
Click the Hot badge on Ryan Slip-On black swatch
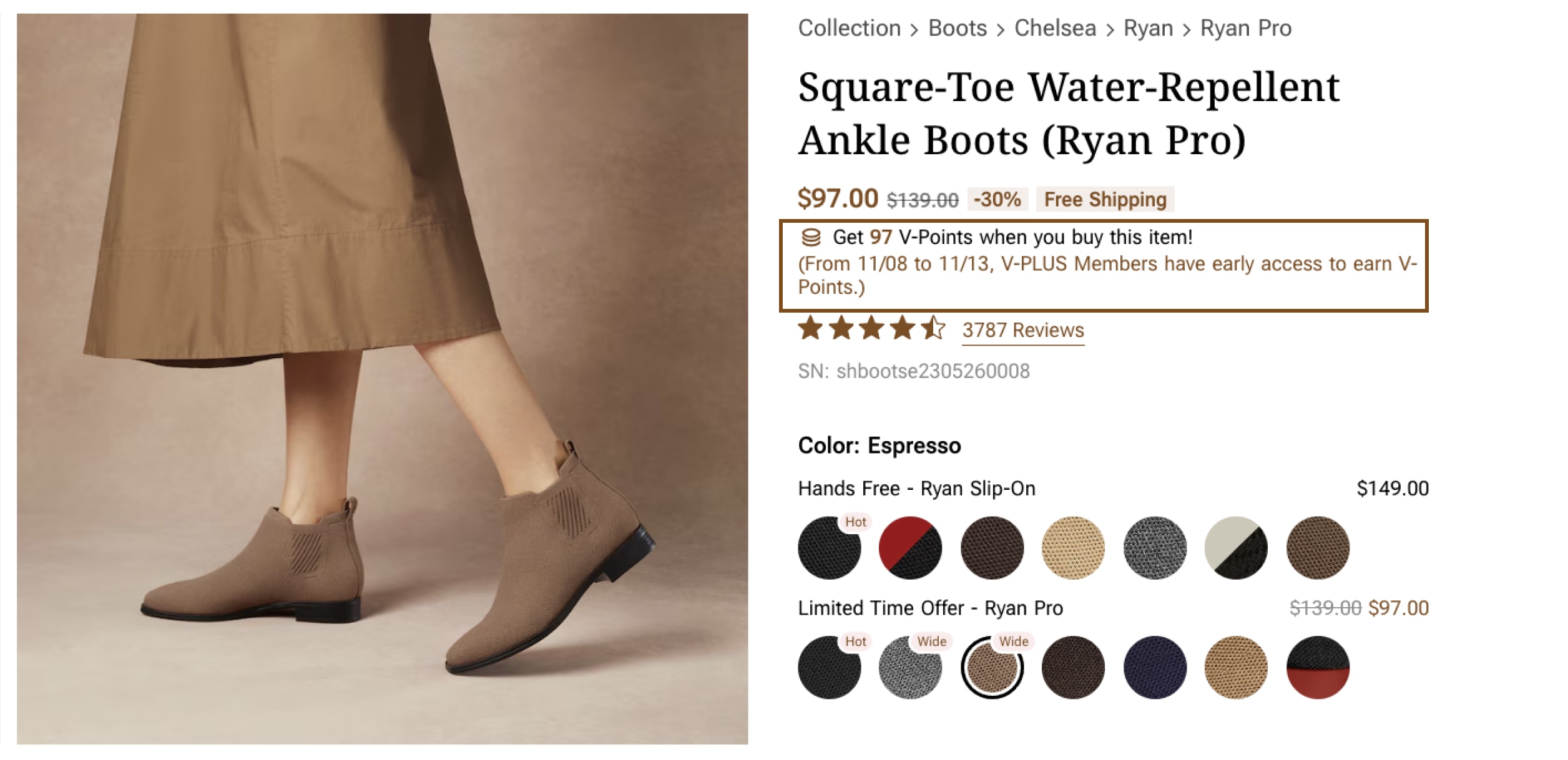[x=855, y=522]
